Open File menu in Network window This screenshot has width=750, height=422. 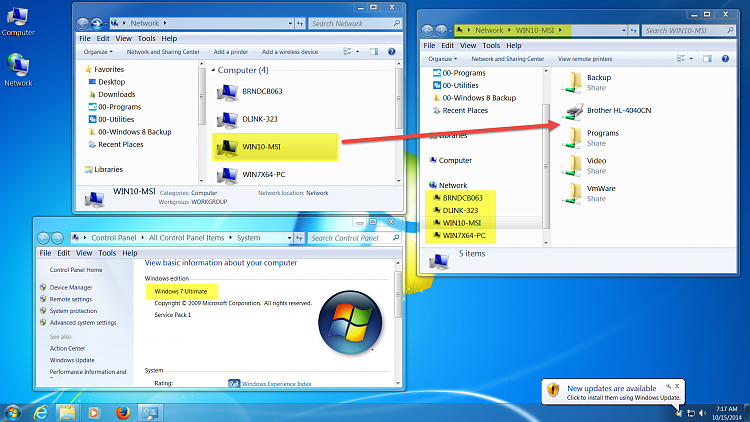coord(85,38)
